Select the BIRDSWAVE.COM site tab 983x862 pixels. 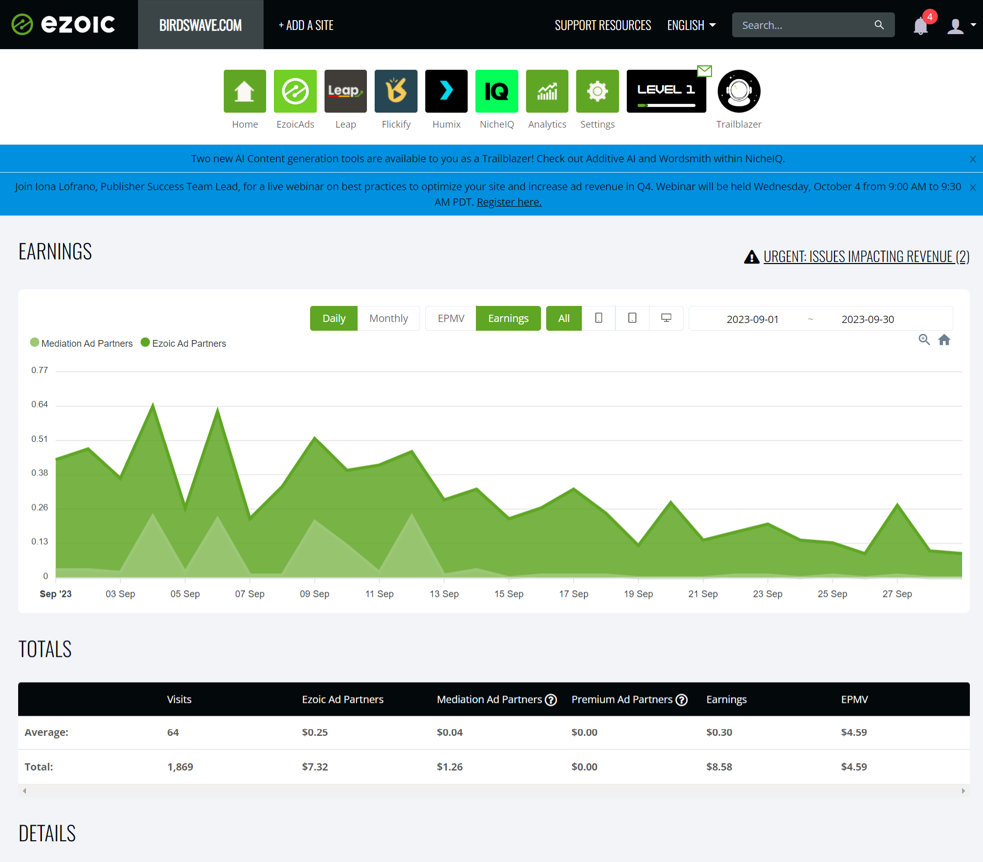(x=201, y=24)
